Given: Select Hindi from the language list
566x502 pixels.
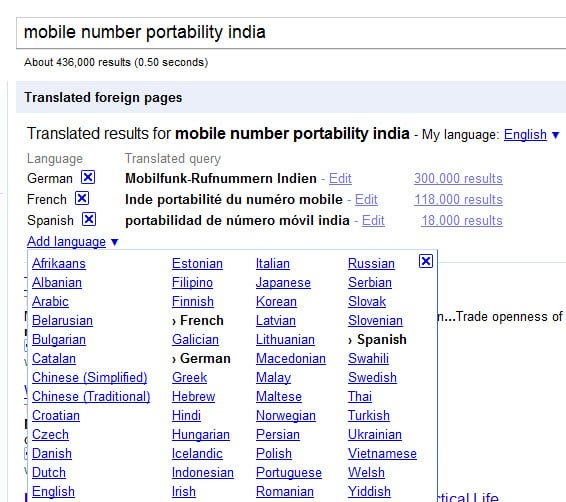Looking at the screenshot, I should 186,415.
